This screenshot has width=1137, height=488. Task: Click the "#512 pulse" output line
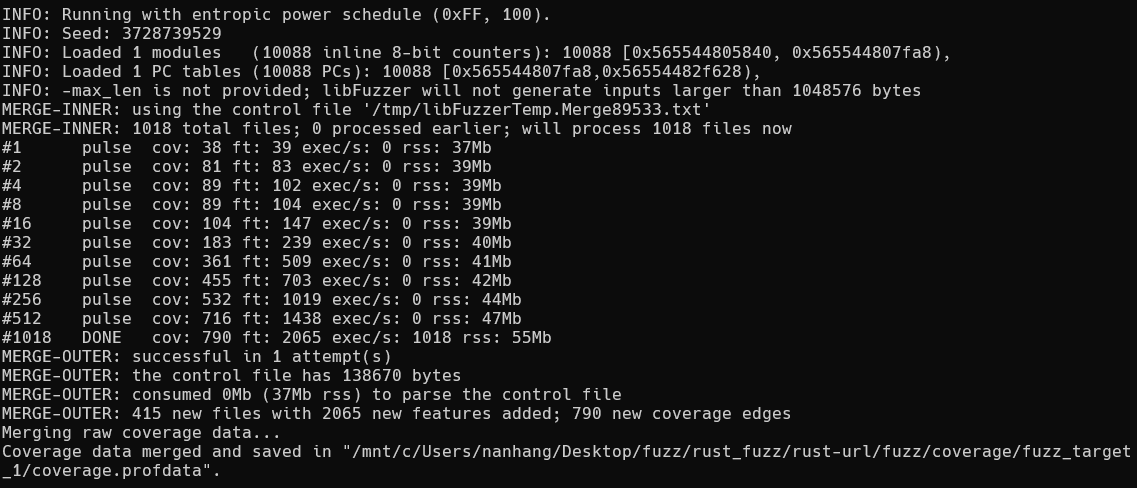click(x=256, y=318)
